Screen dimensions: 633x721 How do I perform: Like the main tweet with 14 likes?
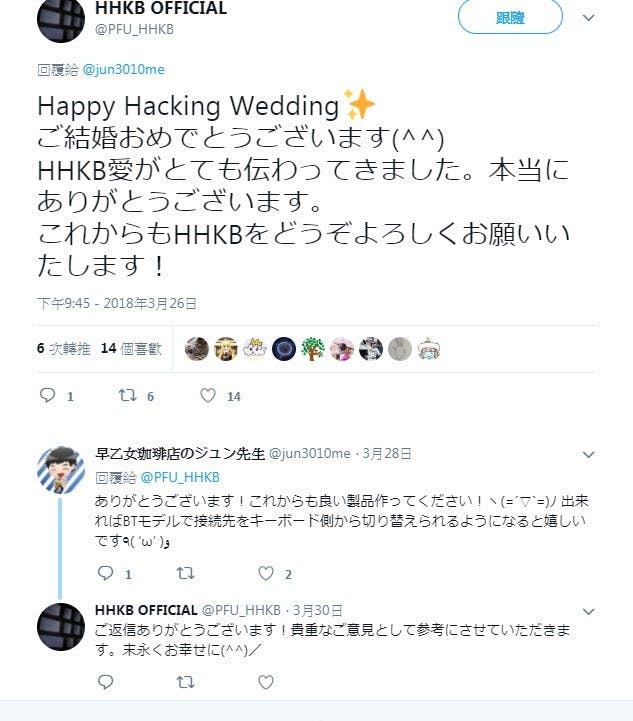pyautogui.click(x=208, y=395)
